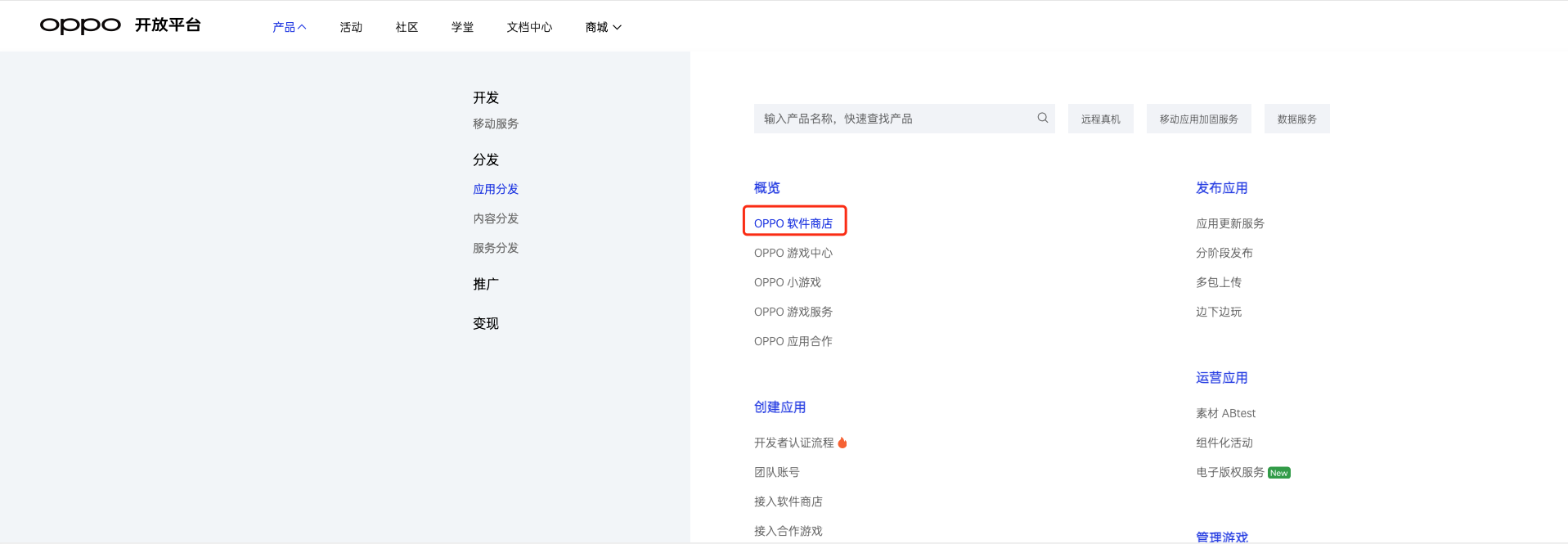
Task: Open the 接入合作游戏 link
Action: (x=788, y=531)
